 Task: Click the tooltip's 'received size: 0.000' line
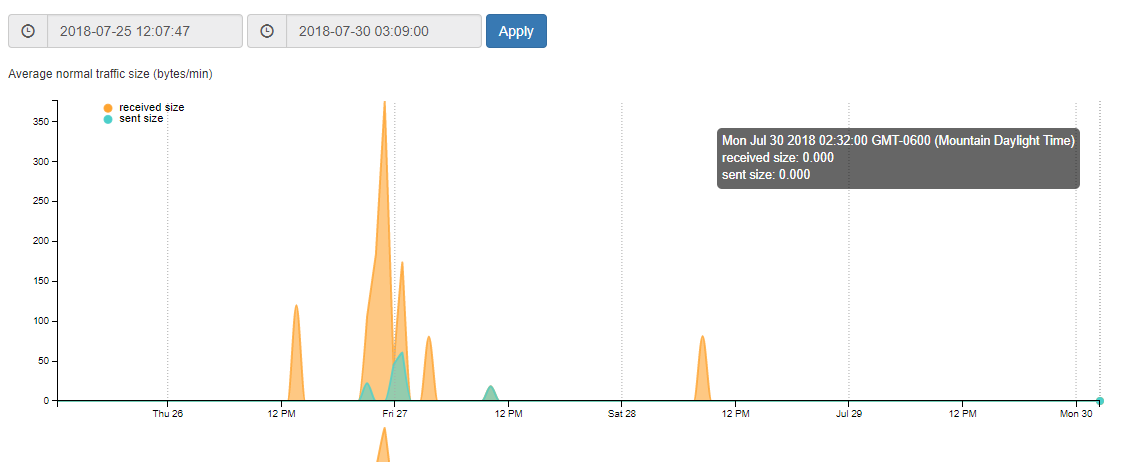[778, 157]
